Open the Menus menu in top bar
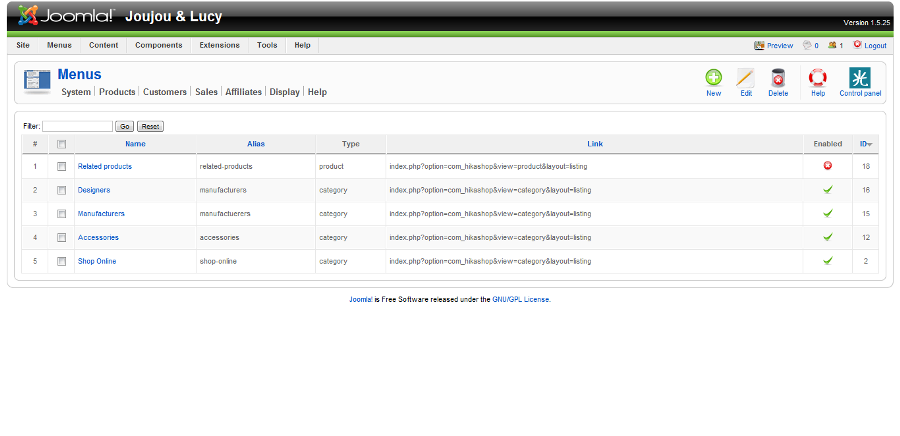900x436 pixels. [60, 45]
